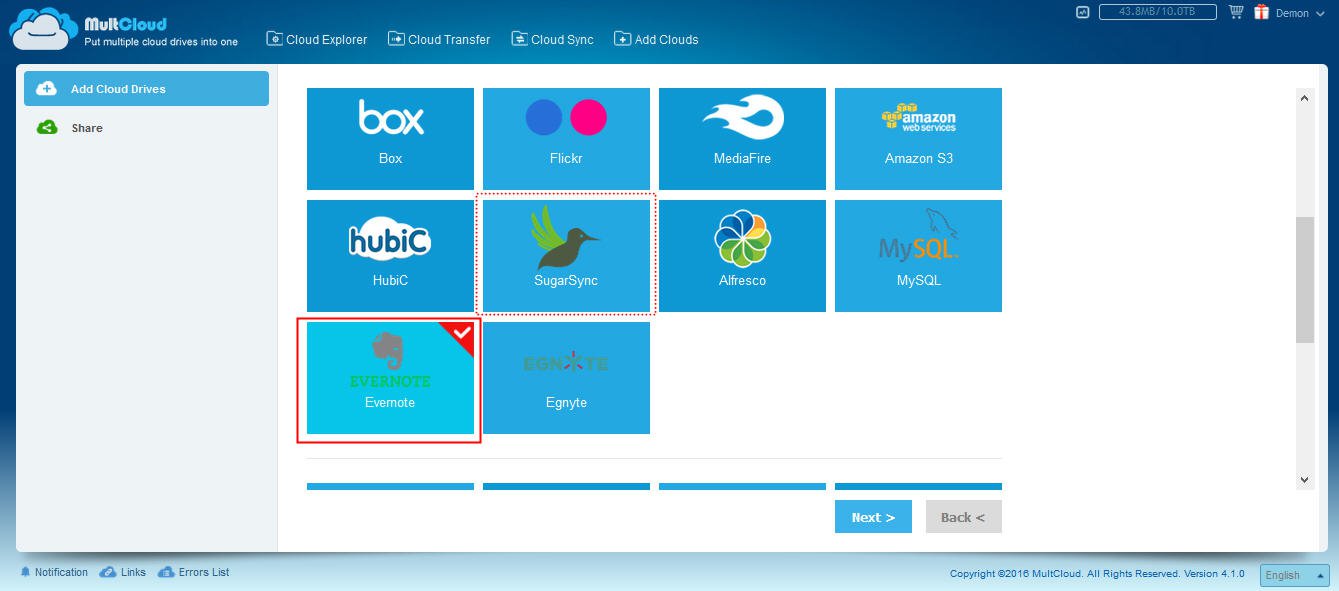Click the copyright MultCloud text
The width and height of the screenshot is (1339, 591).
pyautogui.click(x=1097, y=574)
